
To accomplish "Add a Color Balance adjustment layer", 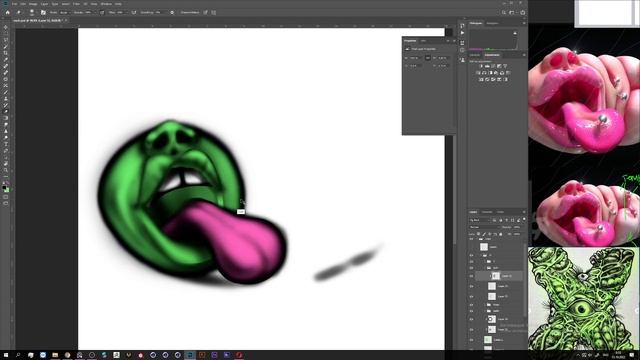I will pos(484,73).
